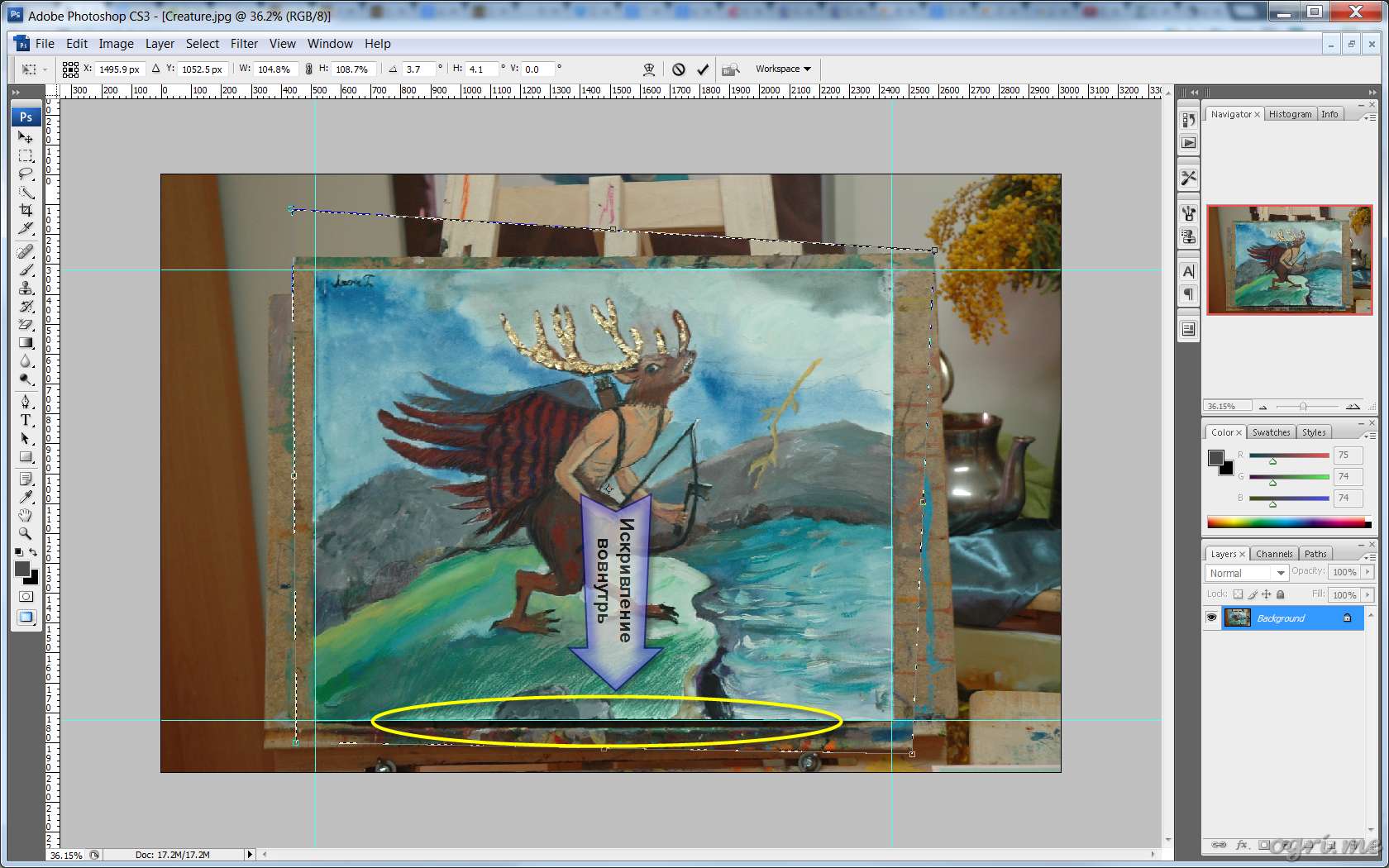Toggle Quick Mask mode
This screenshot has height=868, width=1389.
(x=26, y=596)
